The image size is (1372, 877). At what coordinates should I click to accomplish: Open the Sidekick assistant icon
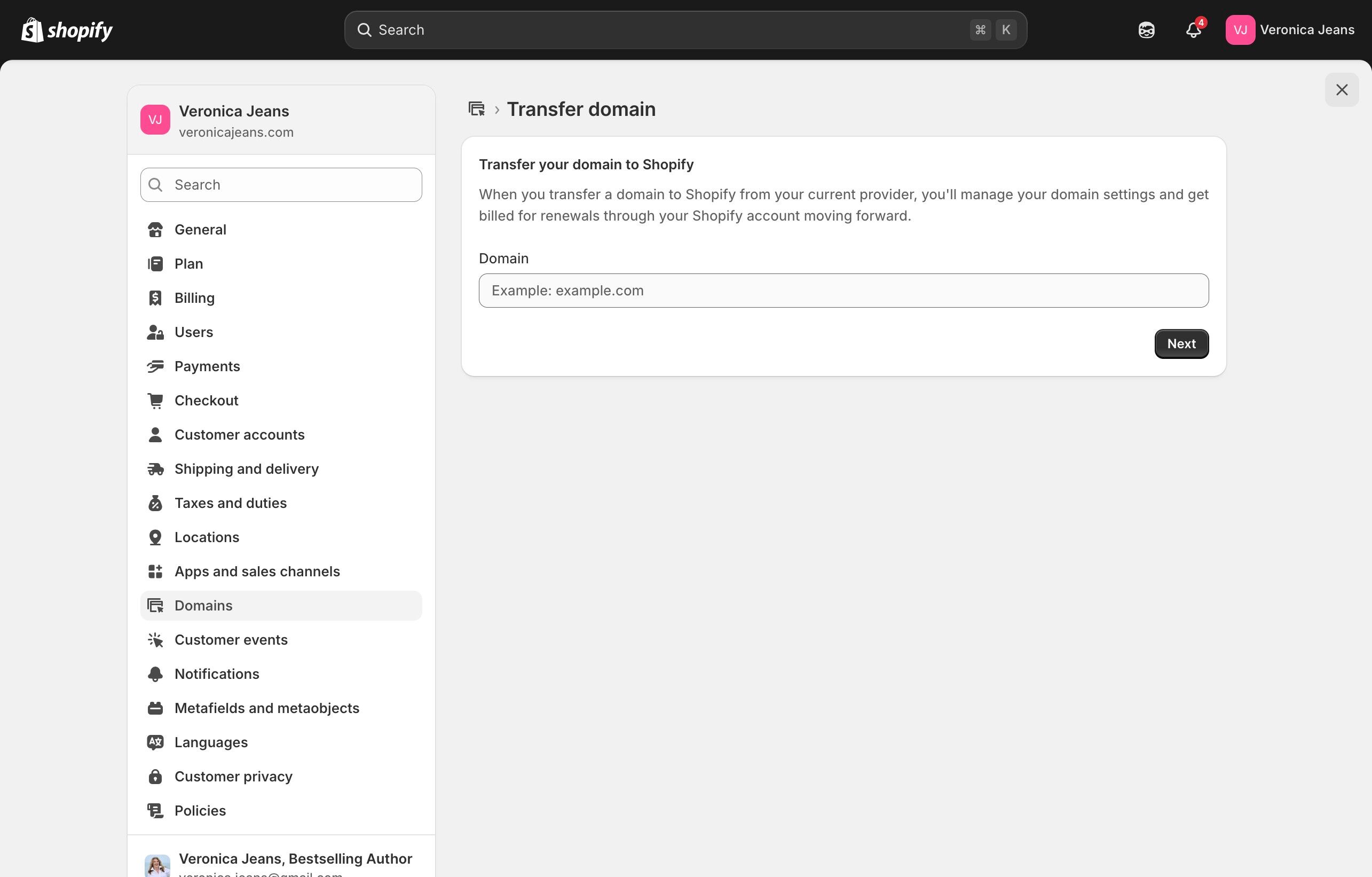click(1146, 30)
